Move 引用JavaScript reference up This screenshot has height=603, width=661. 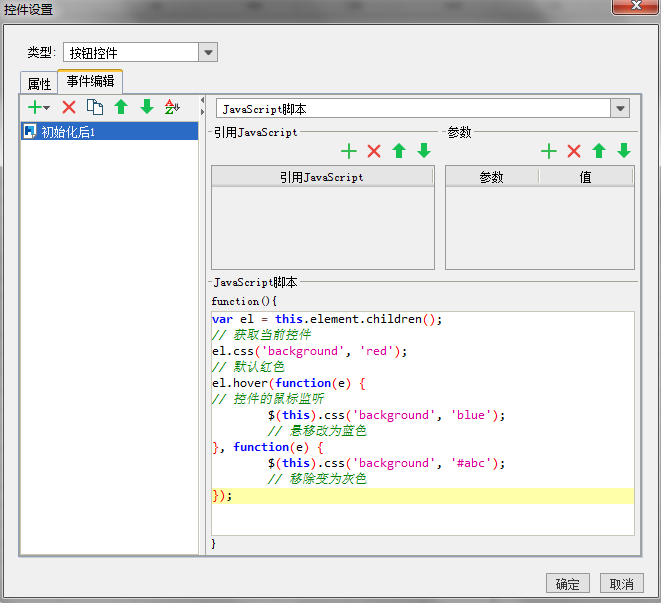(x=399, y=151)
